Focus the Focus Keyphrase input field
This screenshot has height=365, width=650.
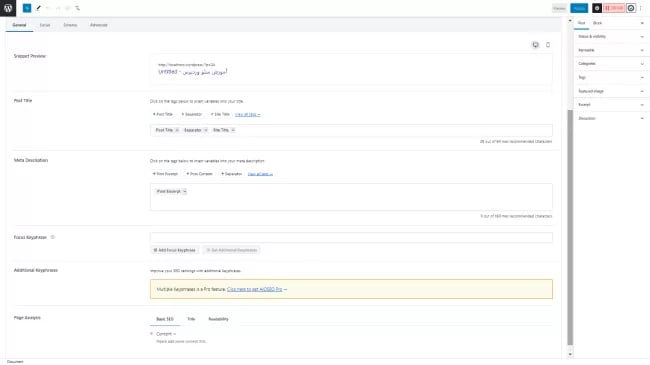coord(351,237)
